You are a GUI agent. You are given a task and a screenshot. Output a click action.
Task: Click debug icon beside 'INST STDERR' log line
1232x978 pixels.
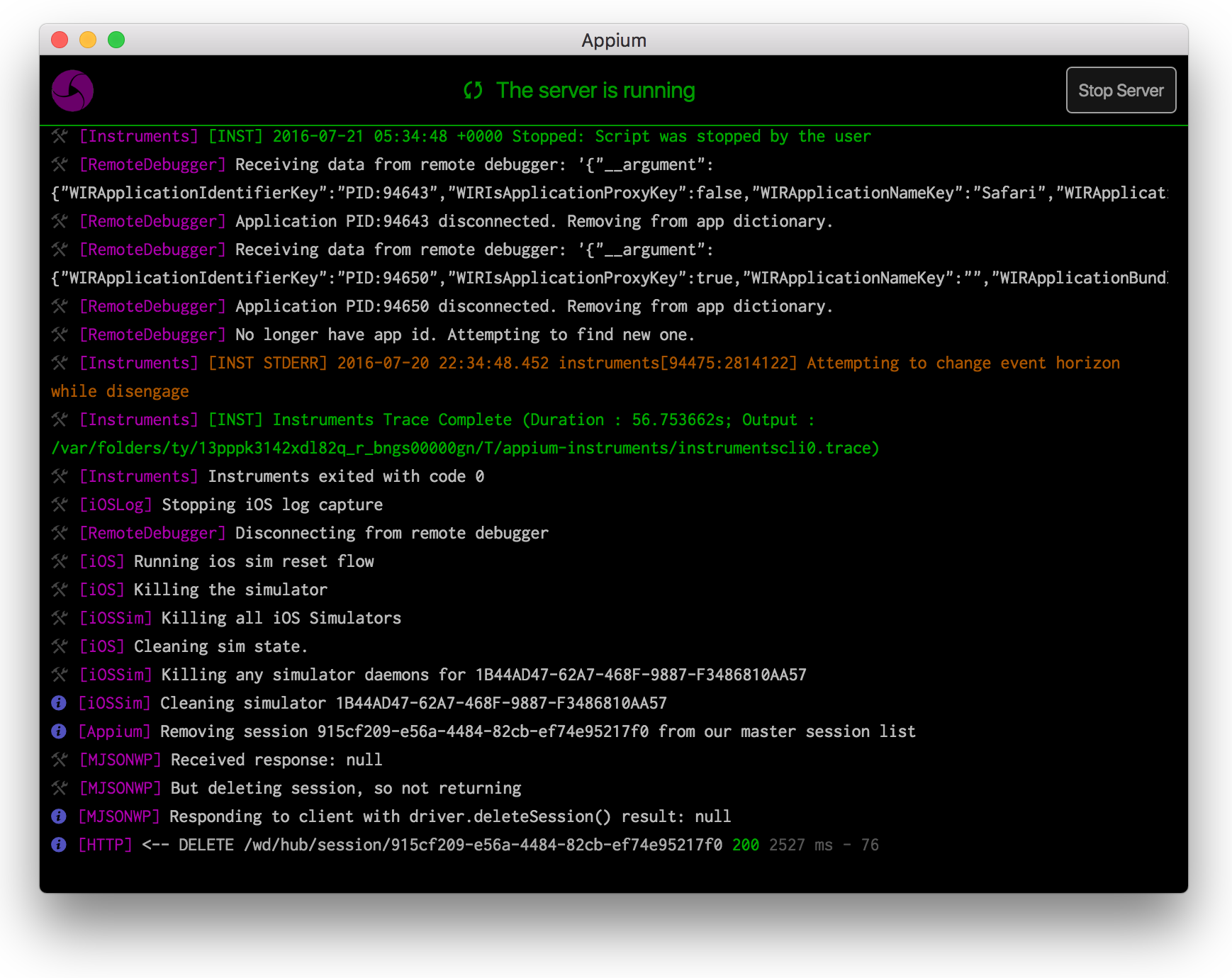coord(60,363)
